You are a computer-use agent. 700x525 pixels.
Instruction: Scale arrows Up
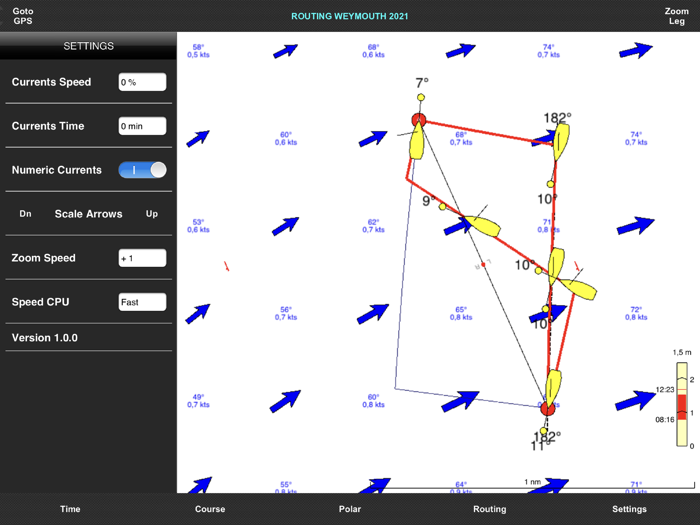click(x=152, y=214)
